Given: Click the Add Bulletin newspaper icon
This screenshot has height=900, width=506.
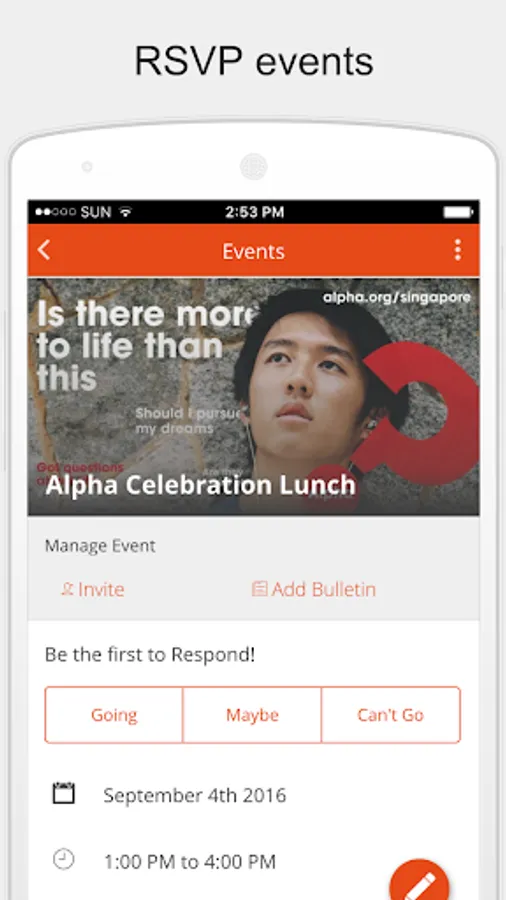Looking at the screenshot, I should tap(259, 589).
